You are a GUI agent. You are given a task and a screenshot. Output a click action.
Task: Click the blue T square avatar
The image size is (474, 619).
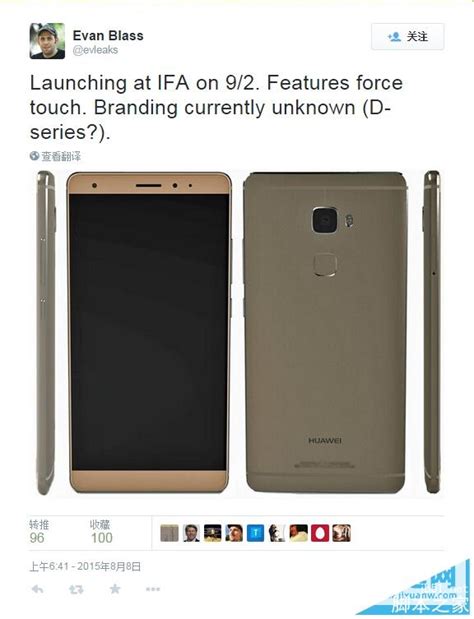pos(255,533)
